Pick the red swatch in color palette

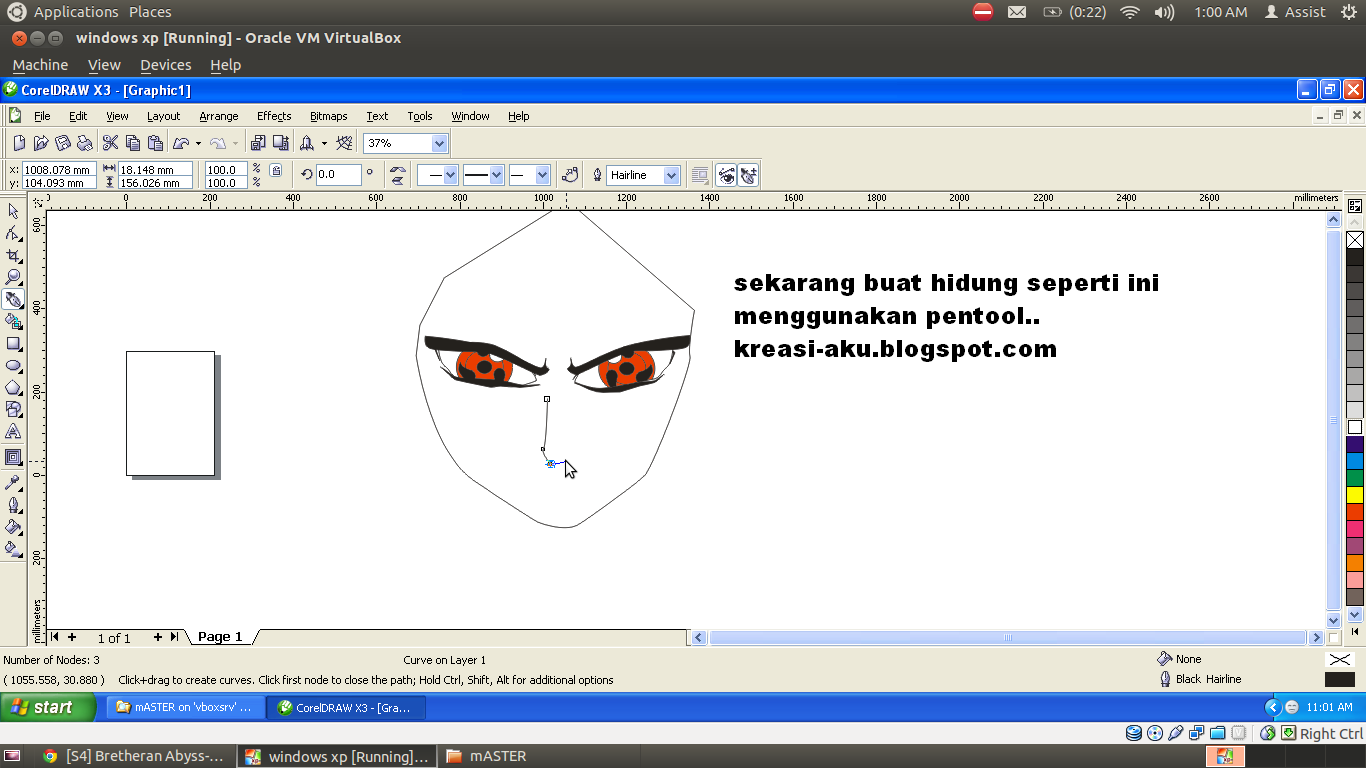(x=1355, y=511)
